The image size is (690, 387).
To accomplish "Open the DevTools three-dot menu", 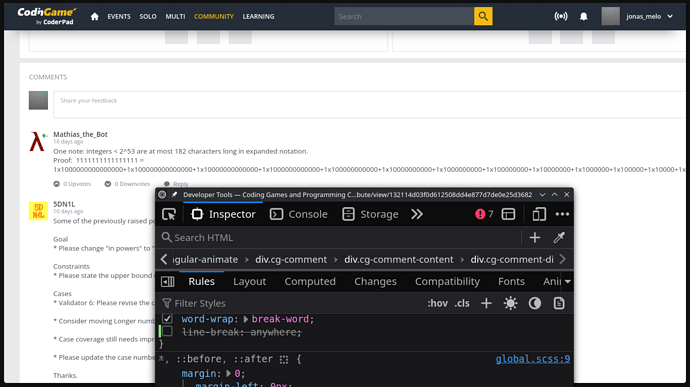I will [562, 214].
